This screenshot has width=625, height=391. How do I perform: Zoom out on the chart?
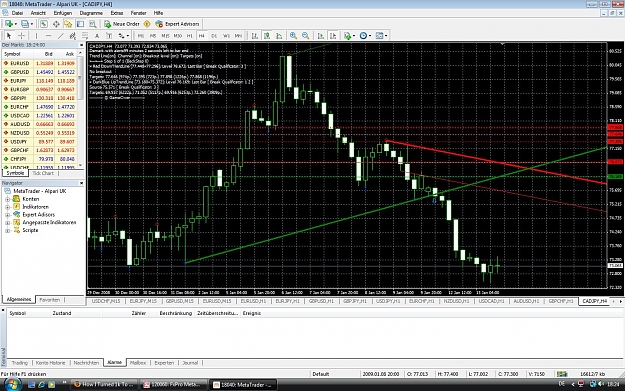[306, 36]
